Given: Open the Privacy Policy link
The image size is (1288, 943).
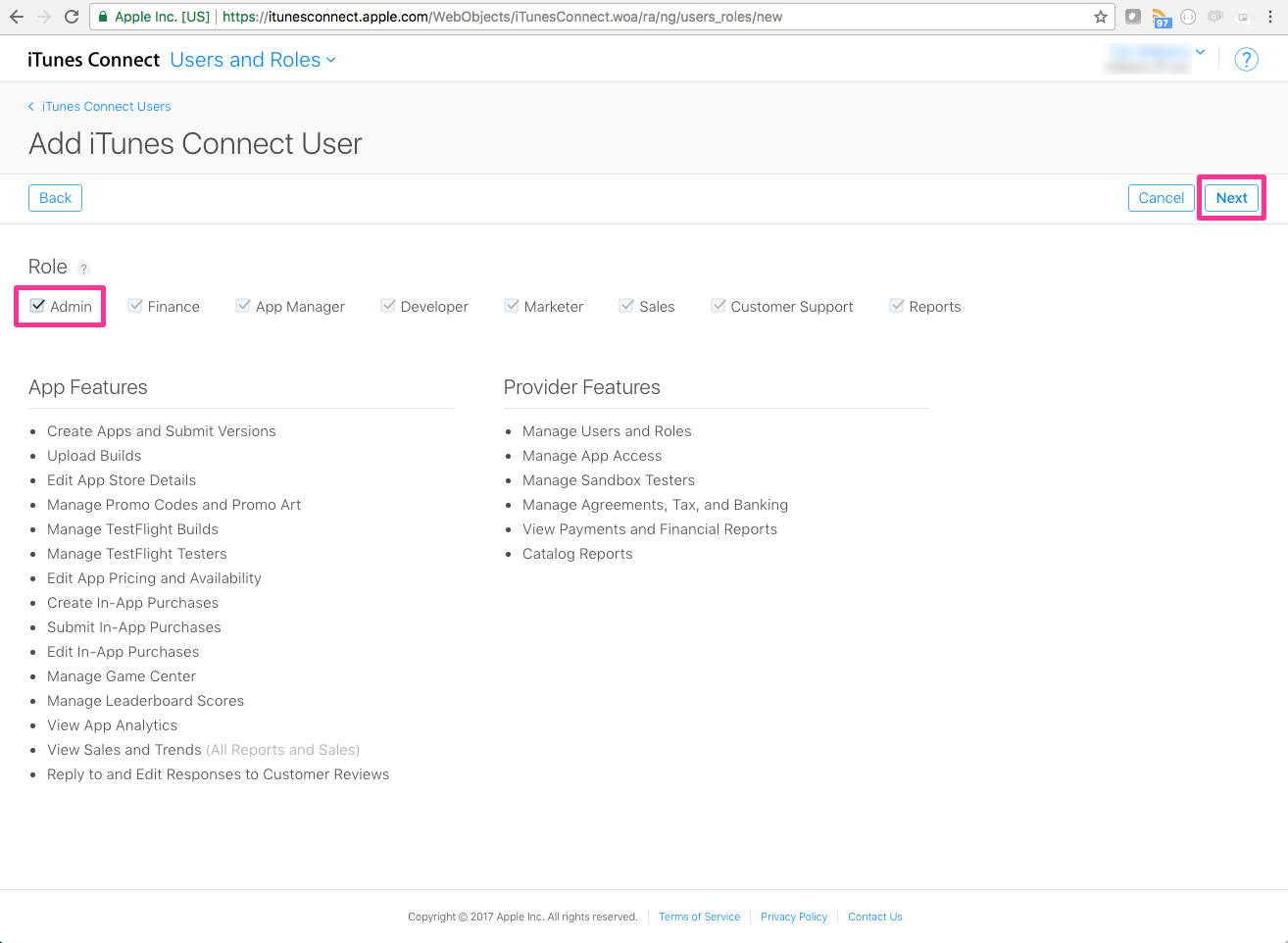Looking at the screenshot, I should point(794,917).
